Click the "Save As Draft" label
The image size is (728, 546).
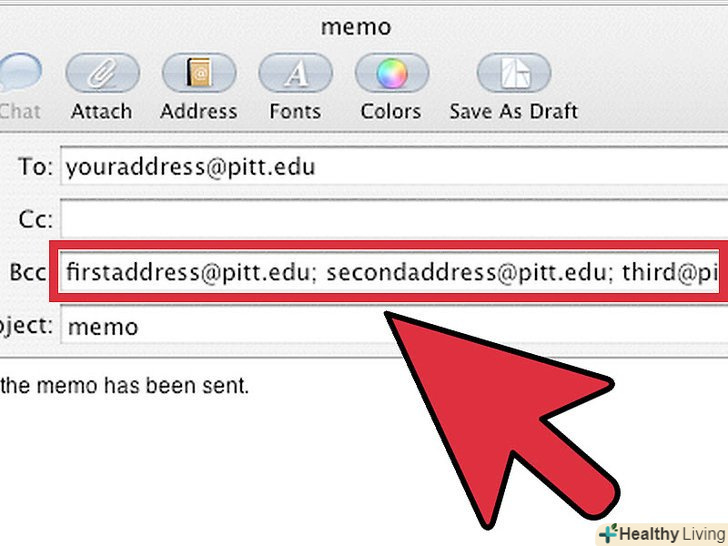point(513,111)
